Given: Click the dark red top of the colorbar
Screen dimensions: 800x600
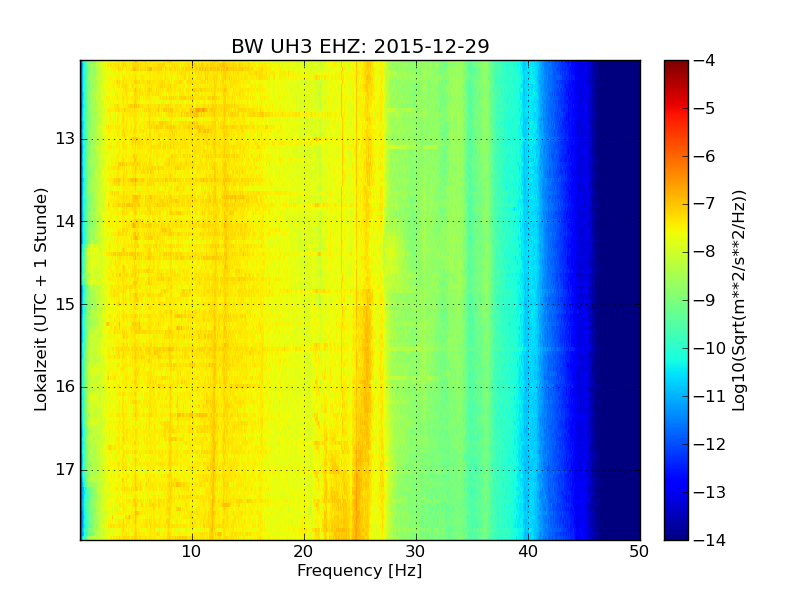Looking at the screenshot, I should click(676, 67).
